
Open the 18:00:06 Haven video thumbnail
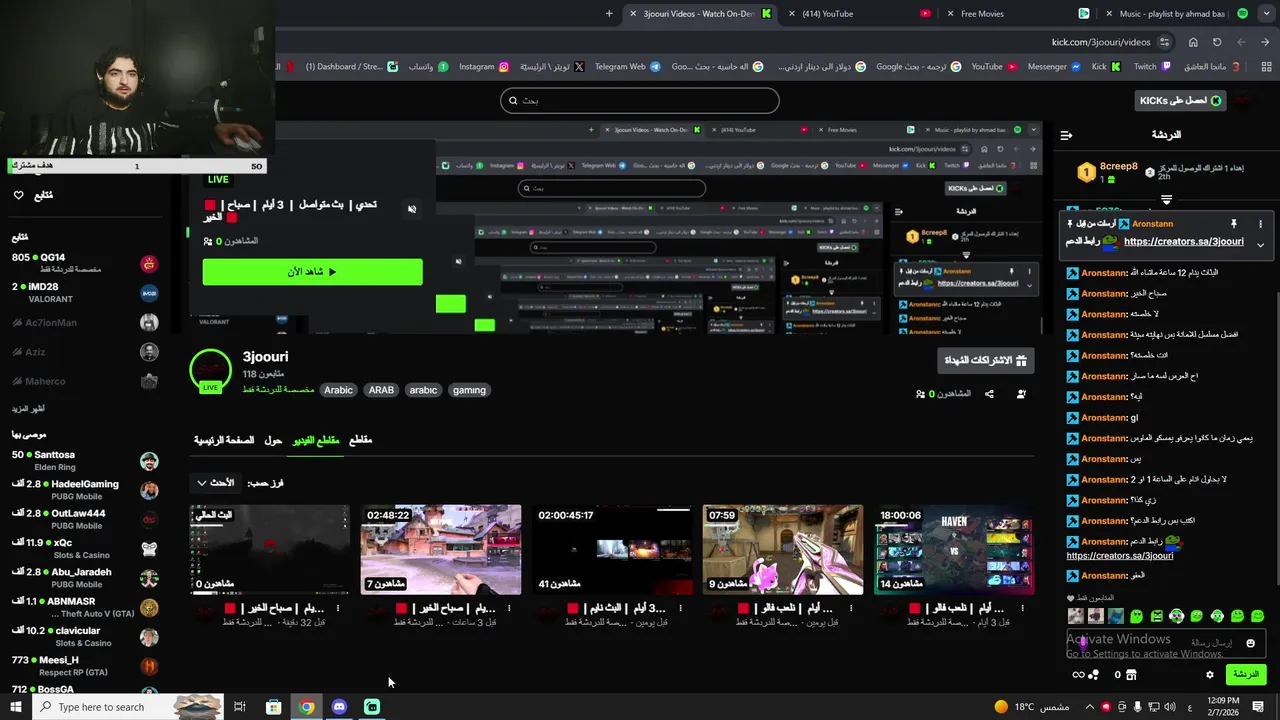point(954,549)
